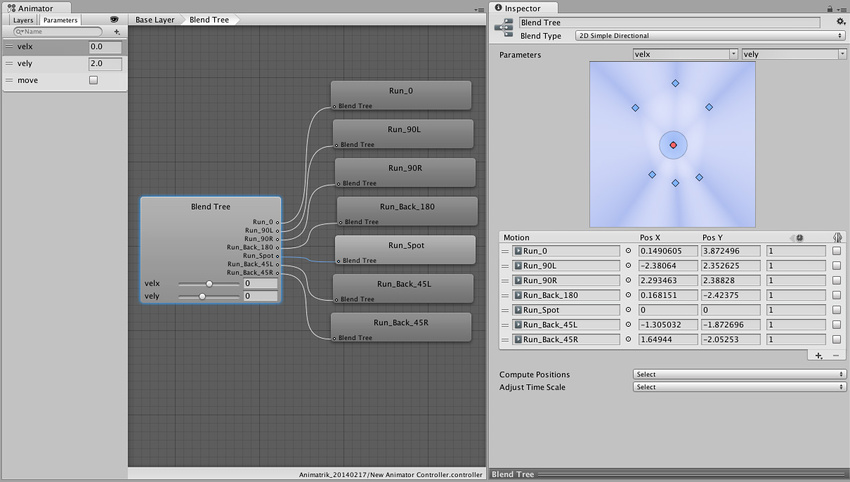This screenshot has height=482, width=850.
Task: Enable the move parameter checkbox
Action: tap(94, 80)
